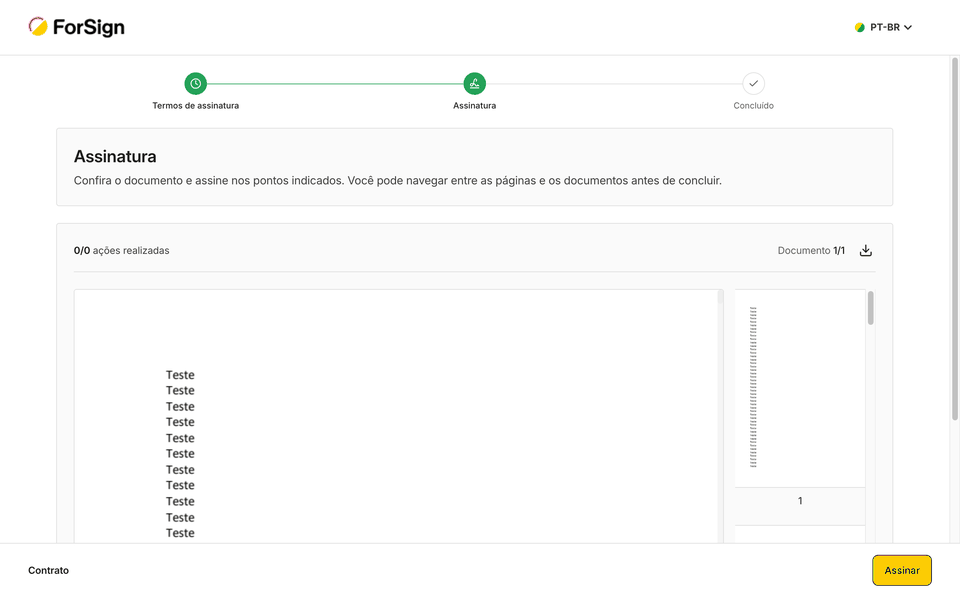Click the Contrato label in the footer
Viewport: 960px width, 597px height.
(x=48, y=570)
